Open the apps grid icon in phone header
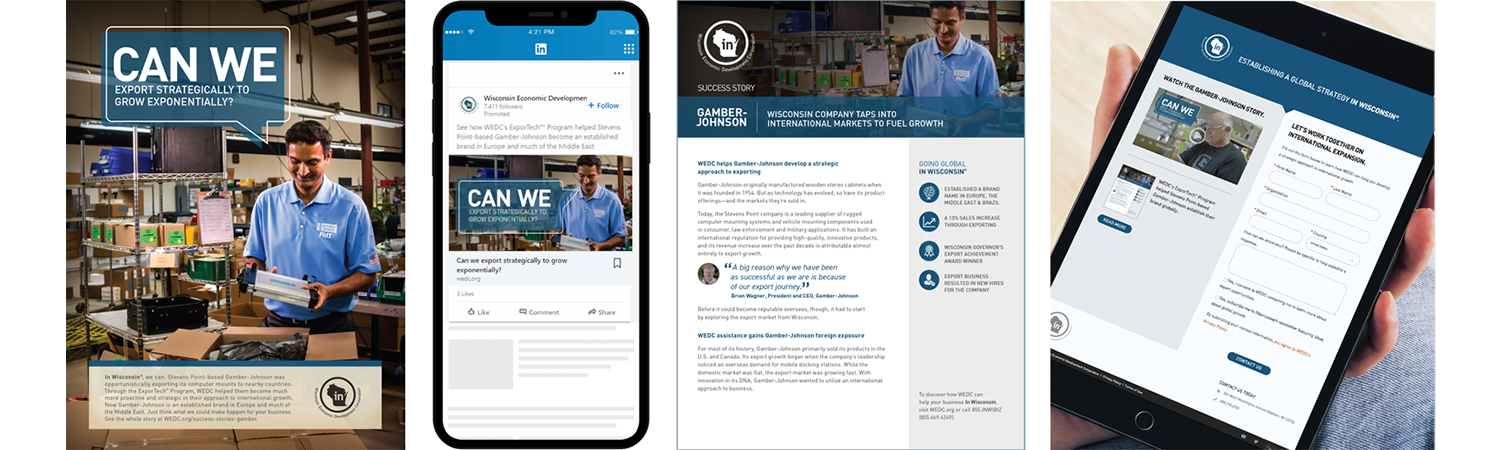The image size is (1500, 450). click(629, 49)
